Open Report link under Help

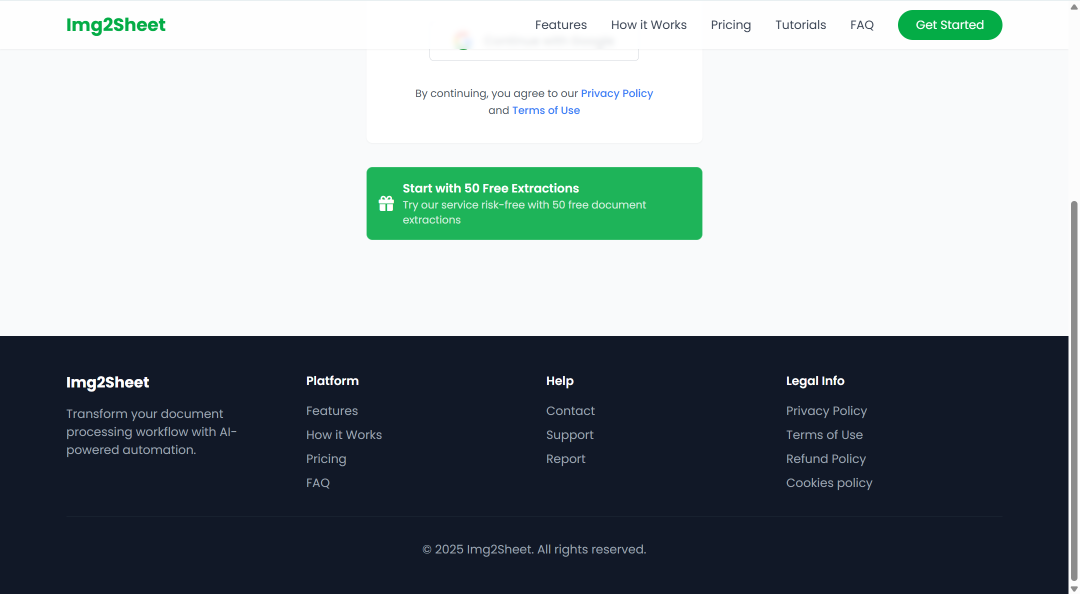click(565, 459)
